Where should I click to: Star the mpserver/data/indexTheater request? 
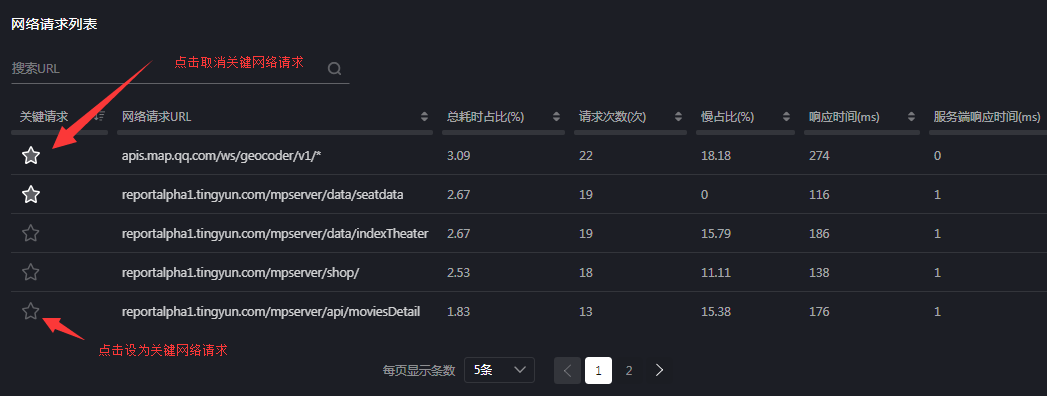point(31,234)
